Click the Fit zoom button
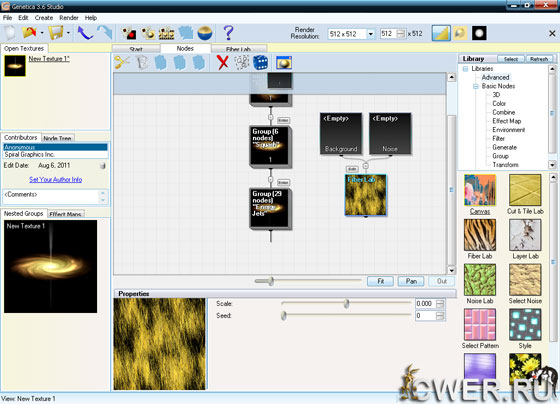The height and width of the screenshot is (404, 560). 380,281
